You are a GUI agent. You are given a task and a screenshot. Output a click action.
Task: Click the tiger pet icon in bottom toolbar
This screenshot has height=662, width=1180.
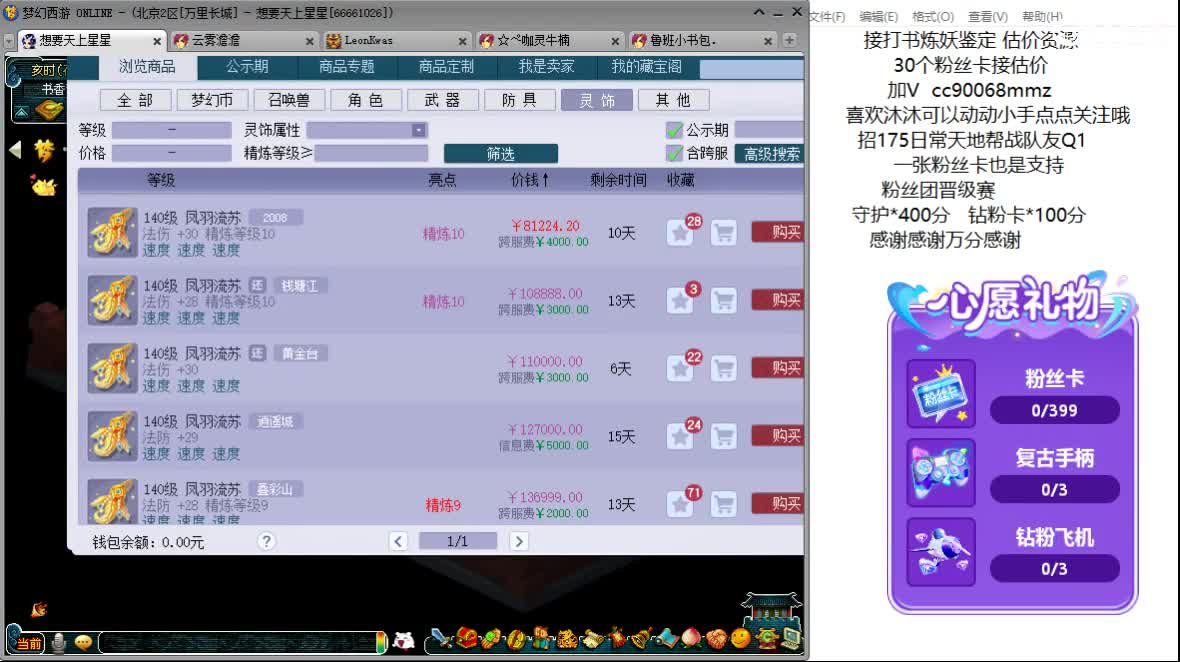[x=566, y=639]
